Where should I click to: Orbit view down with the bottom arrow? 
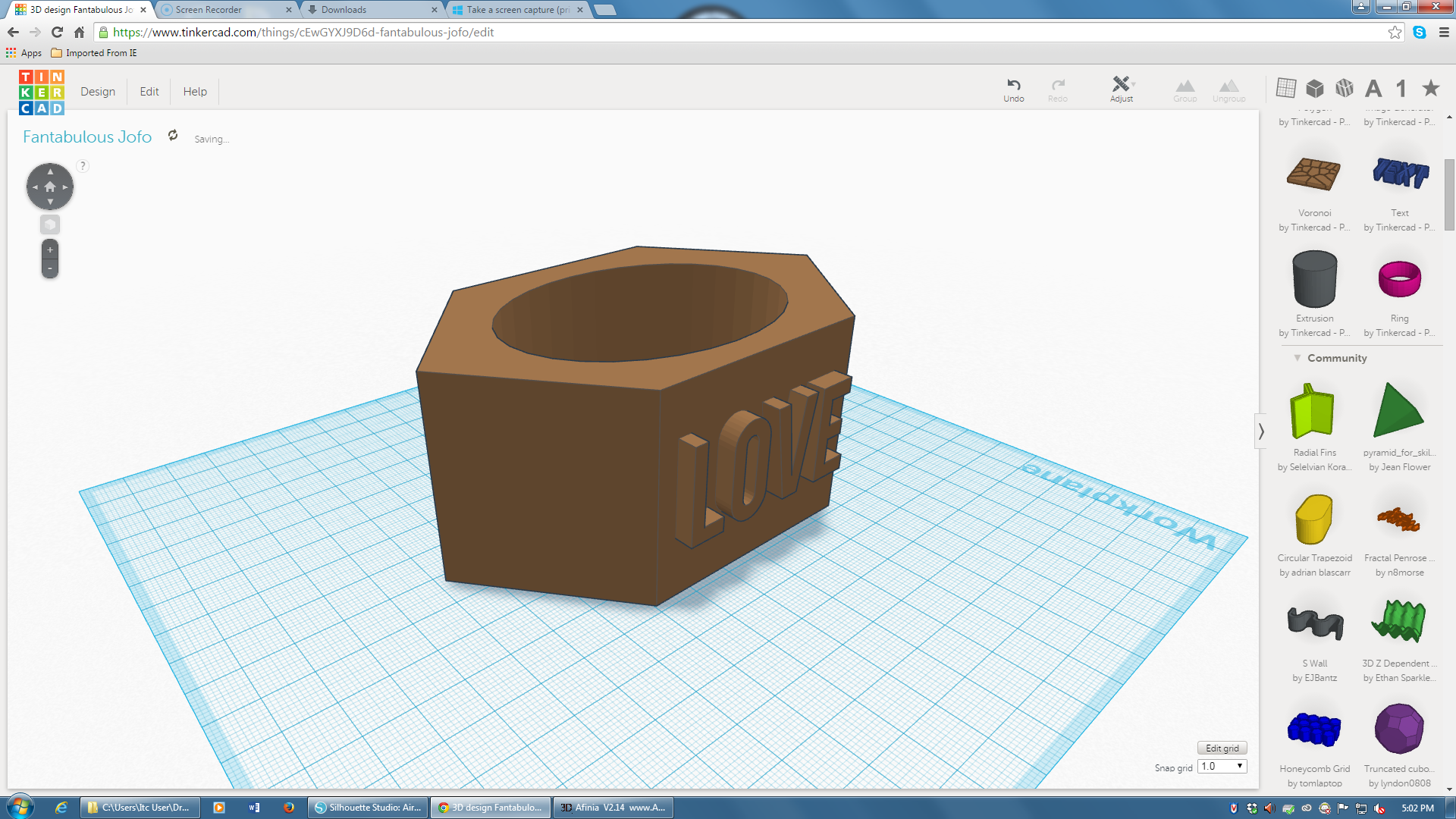(50, 202)
